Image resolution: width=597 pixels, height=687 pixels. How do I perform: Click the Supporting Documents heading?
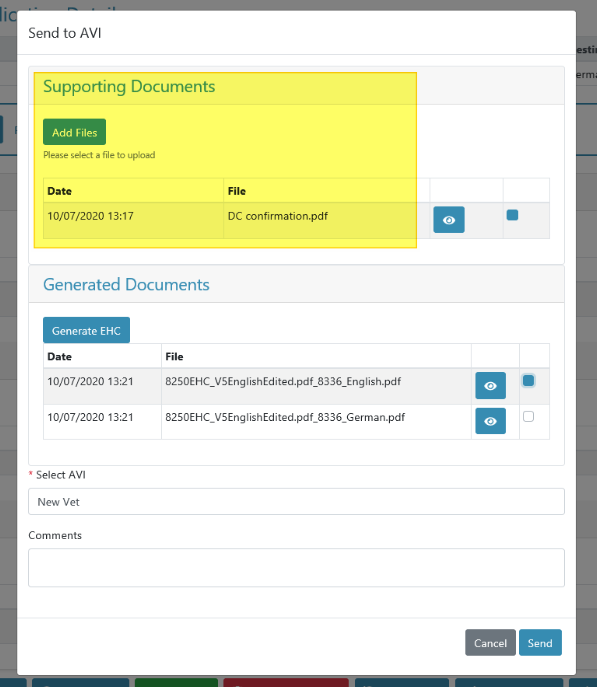[x=129, y=86]
